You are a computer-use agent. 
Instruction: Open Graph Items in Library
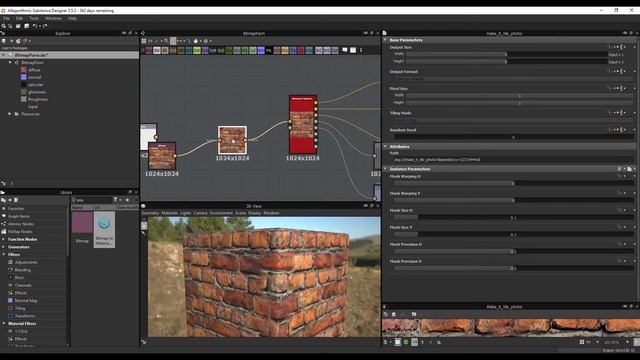(19, 216)
